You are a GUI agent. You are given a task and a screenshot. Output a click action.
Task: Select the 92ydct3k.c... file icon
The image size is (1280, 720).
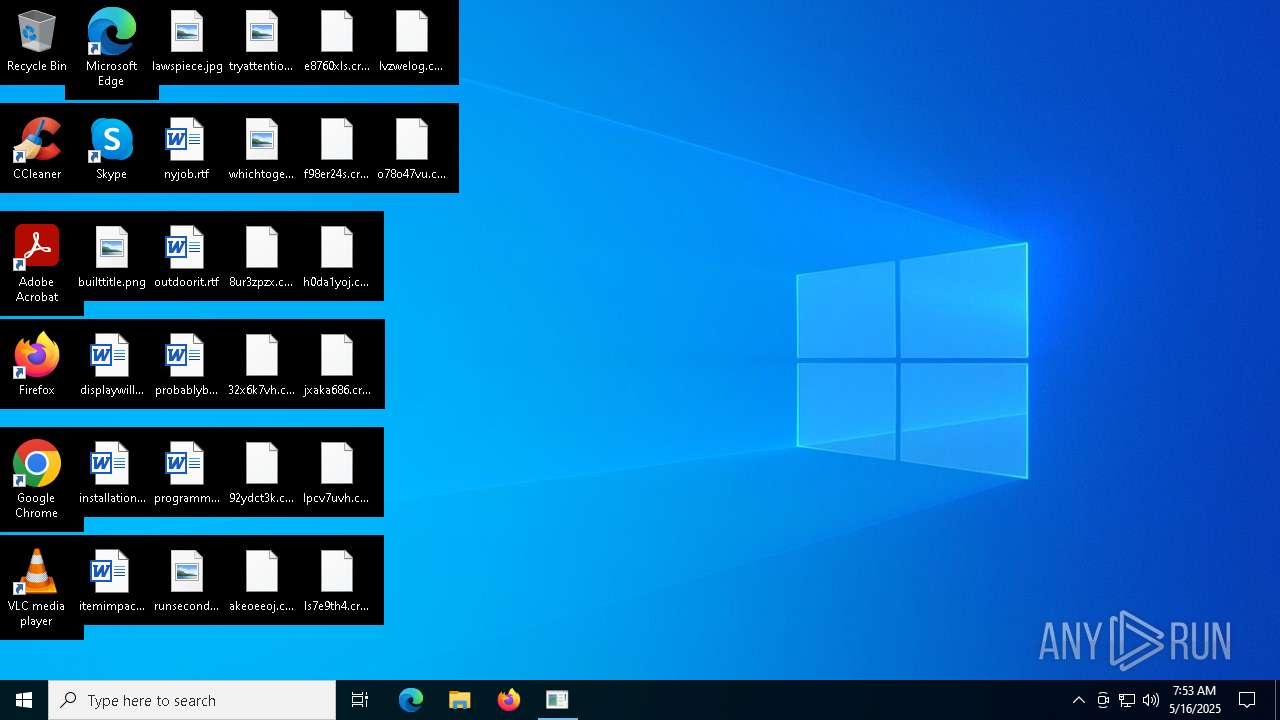tap(261, 474)
